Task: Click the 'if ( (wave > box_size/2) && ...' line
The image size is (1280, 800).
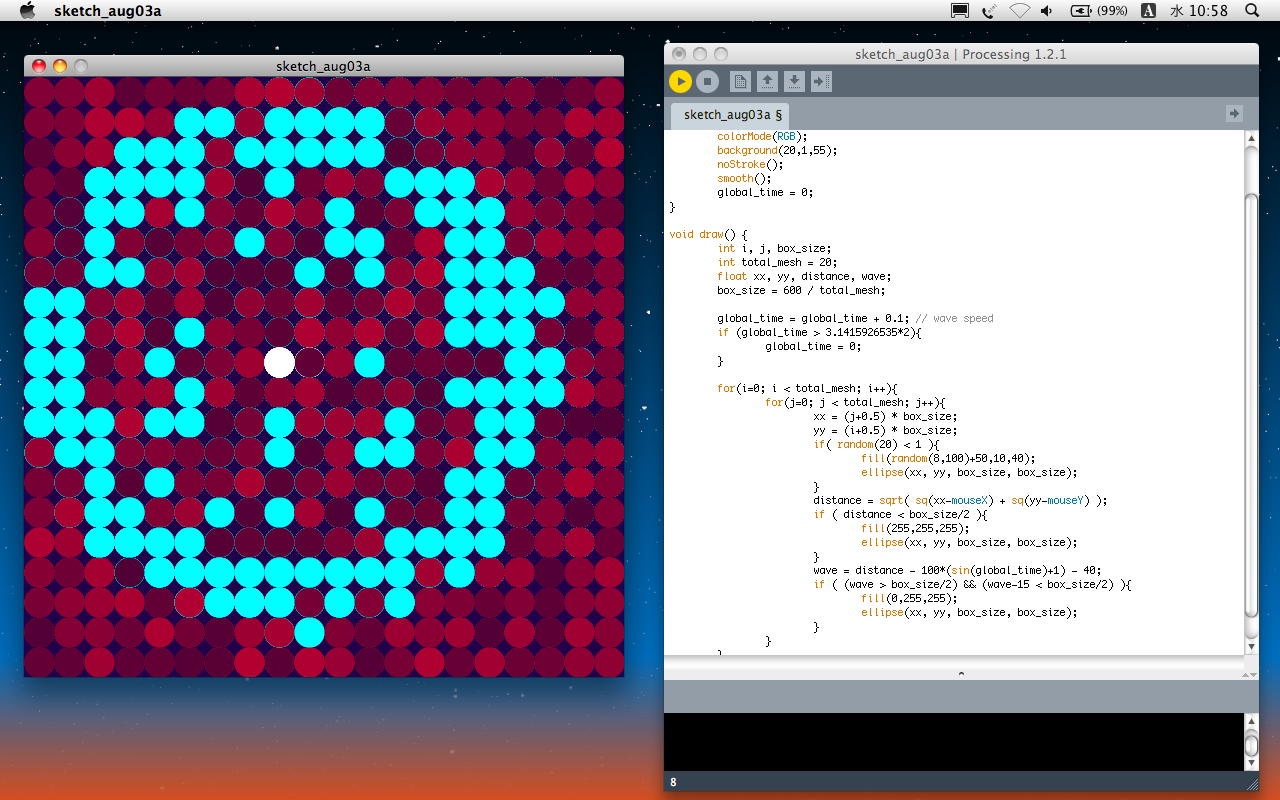Action: point(972,584)
